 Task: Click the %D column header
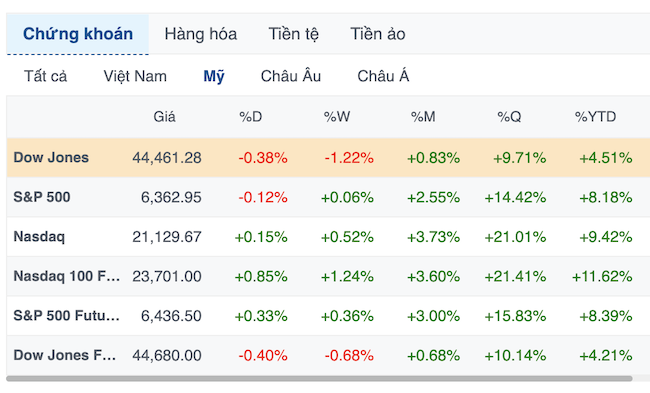click(x=251, y=117)
